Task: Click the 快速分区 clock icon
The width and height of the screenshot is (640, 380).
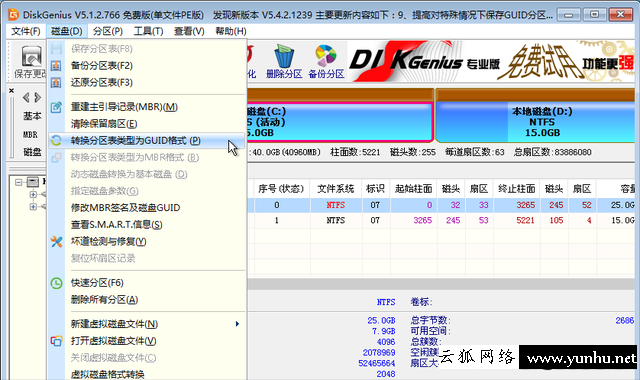Action: (x=56, y=283)
